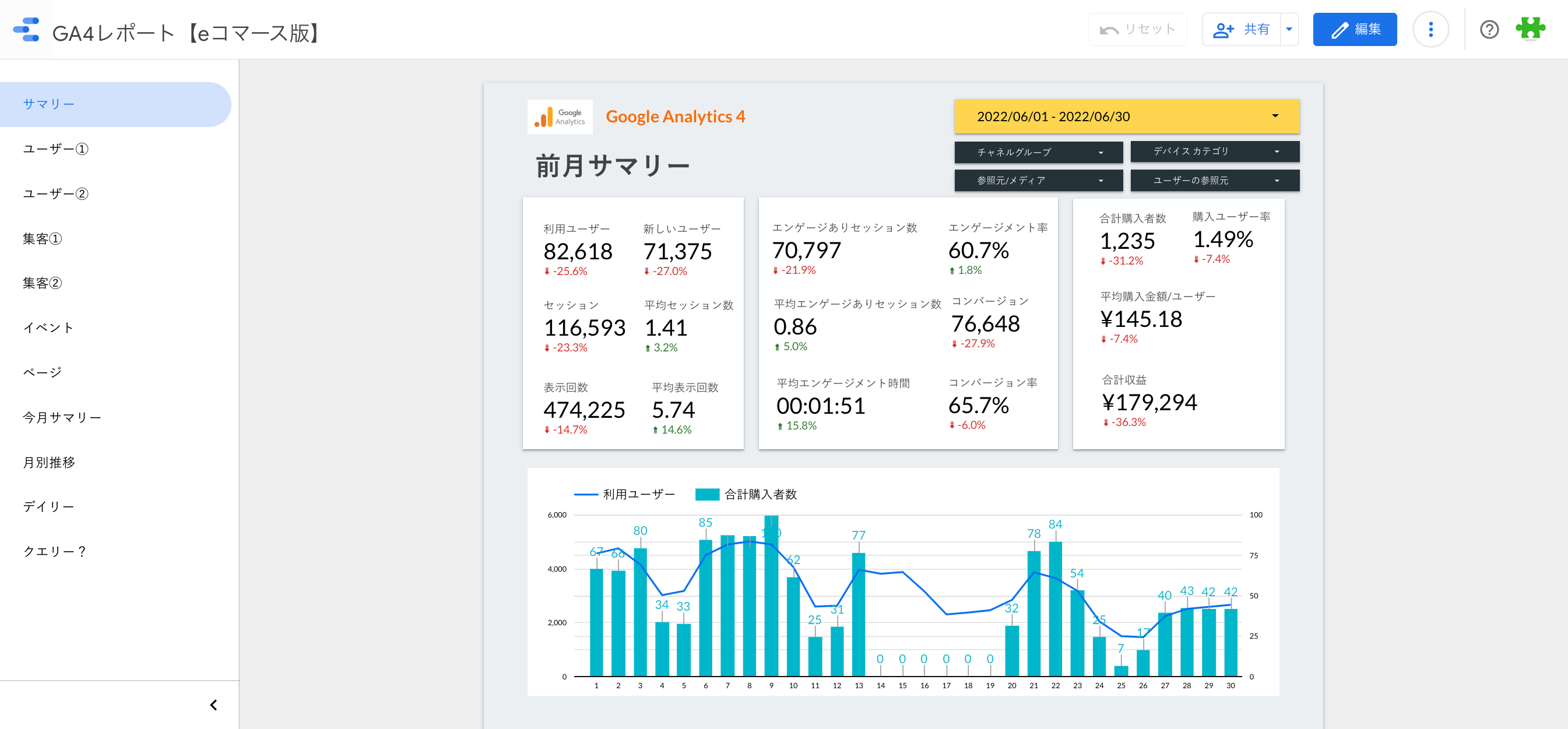Open the three-dot more options menu
Screen dimensions: 1568x729
pyautogui.click(x=1430, y=29)
